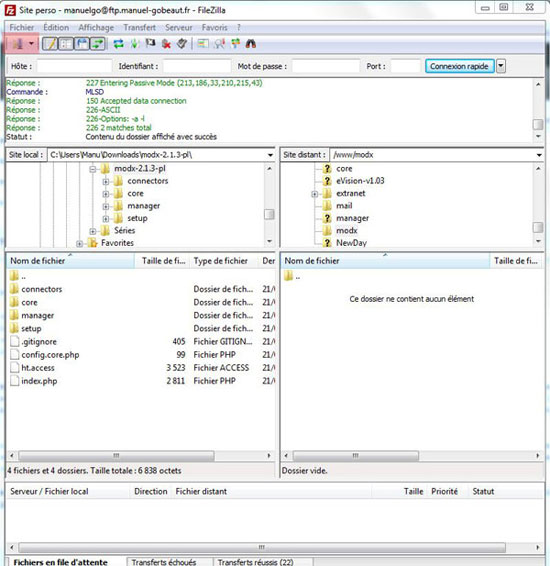The image size is (550, 566).
Task: Select the remote manager folder icon
Action: tap(327, 218)
